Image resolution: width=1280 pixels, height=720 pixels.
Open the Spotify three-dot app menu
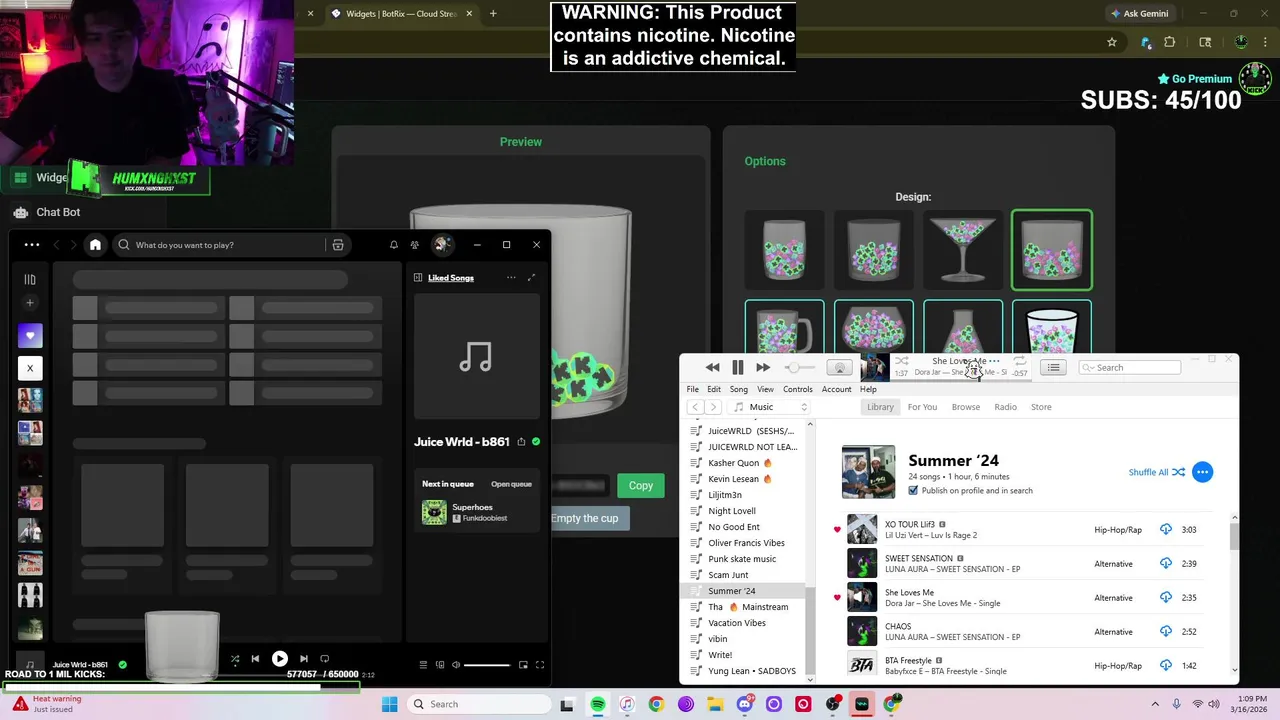pos(32,244)
